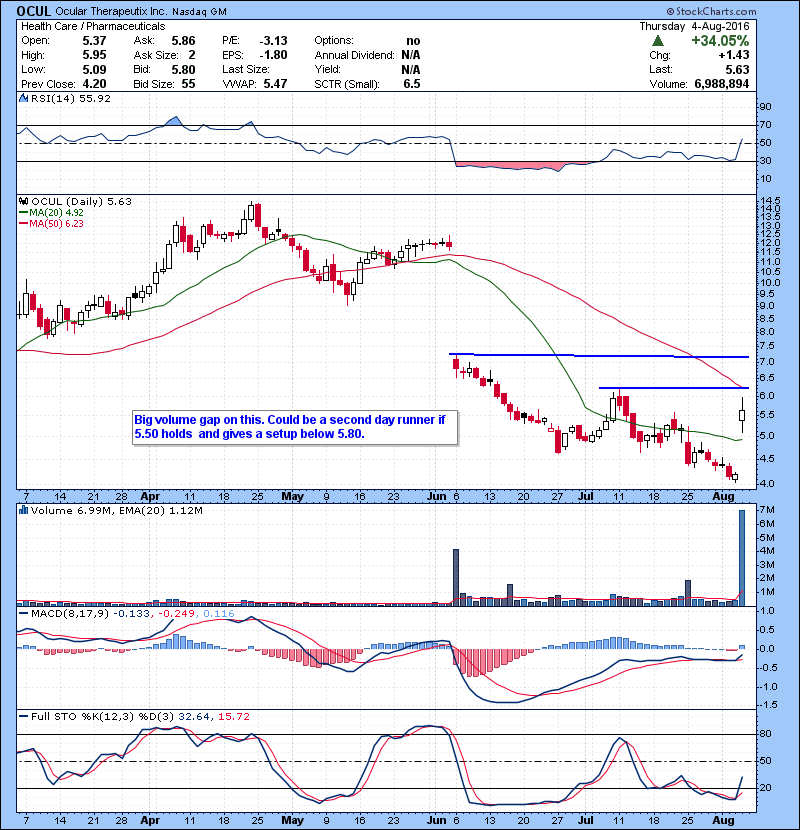The width and height of the screenshot is (800, 830).
Task: Click the Apr label on the price chart axis
Action: [150, 497]
